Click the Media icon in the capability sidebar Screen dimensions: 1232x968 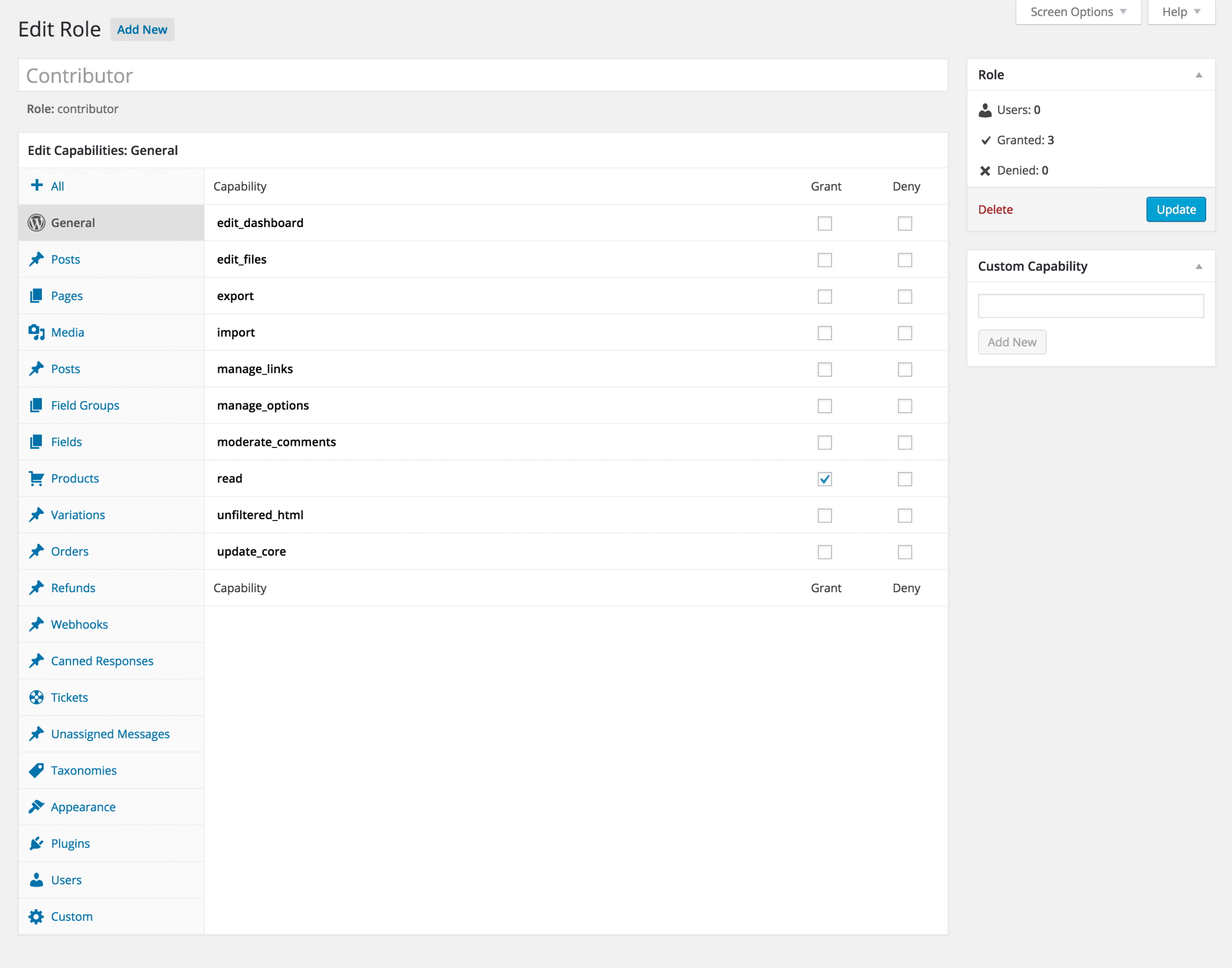[x=36, y=332]
